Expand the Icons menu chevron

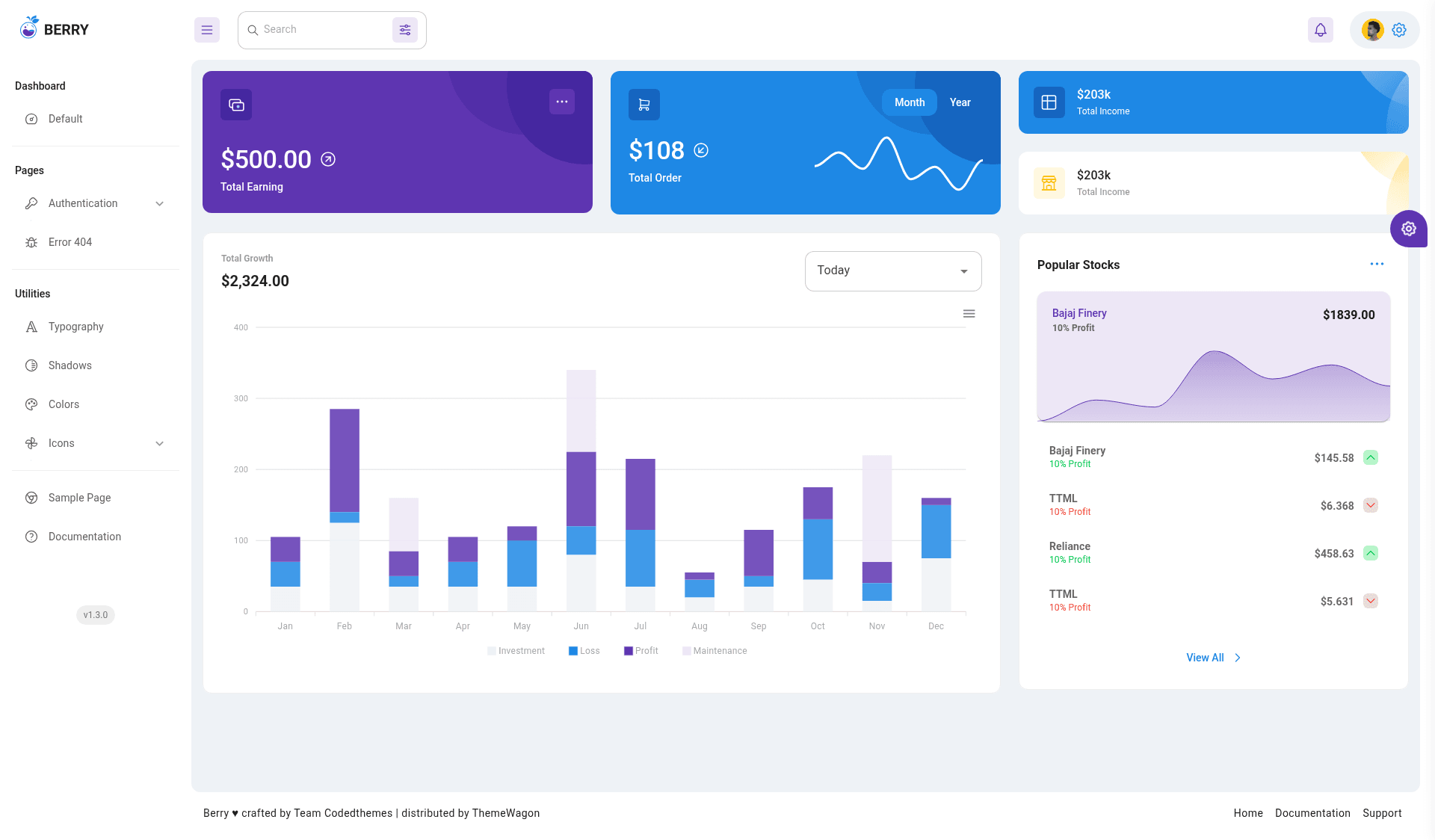click(x=159, y=443)
